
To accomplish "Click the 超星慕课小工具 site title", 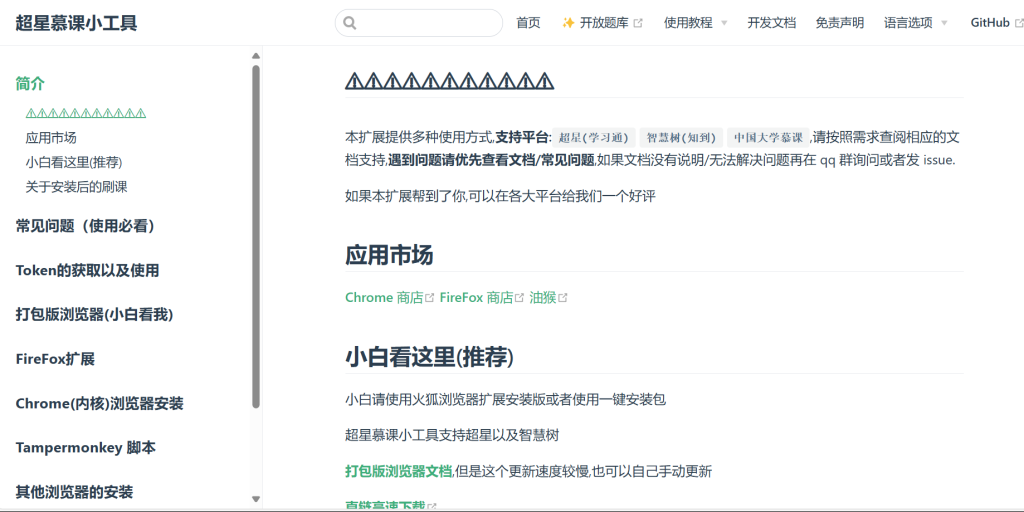I will (x=76, y=24).
